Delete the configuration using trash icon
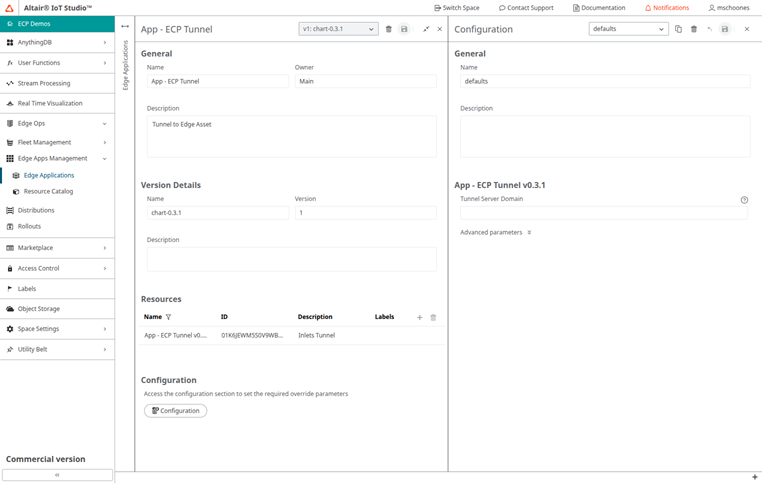Screen dimensions: 762x483 694,29
